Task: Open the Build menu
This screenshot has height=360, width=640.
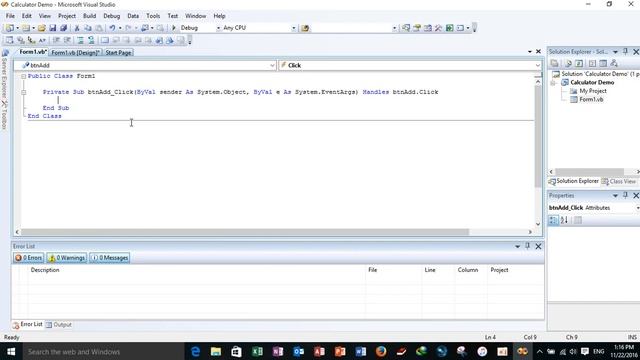Action: pos(89,16)
